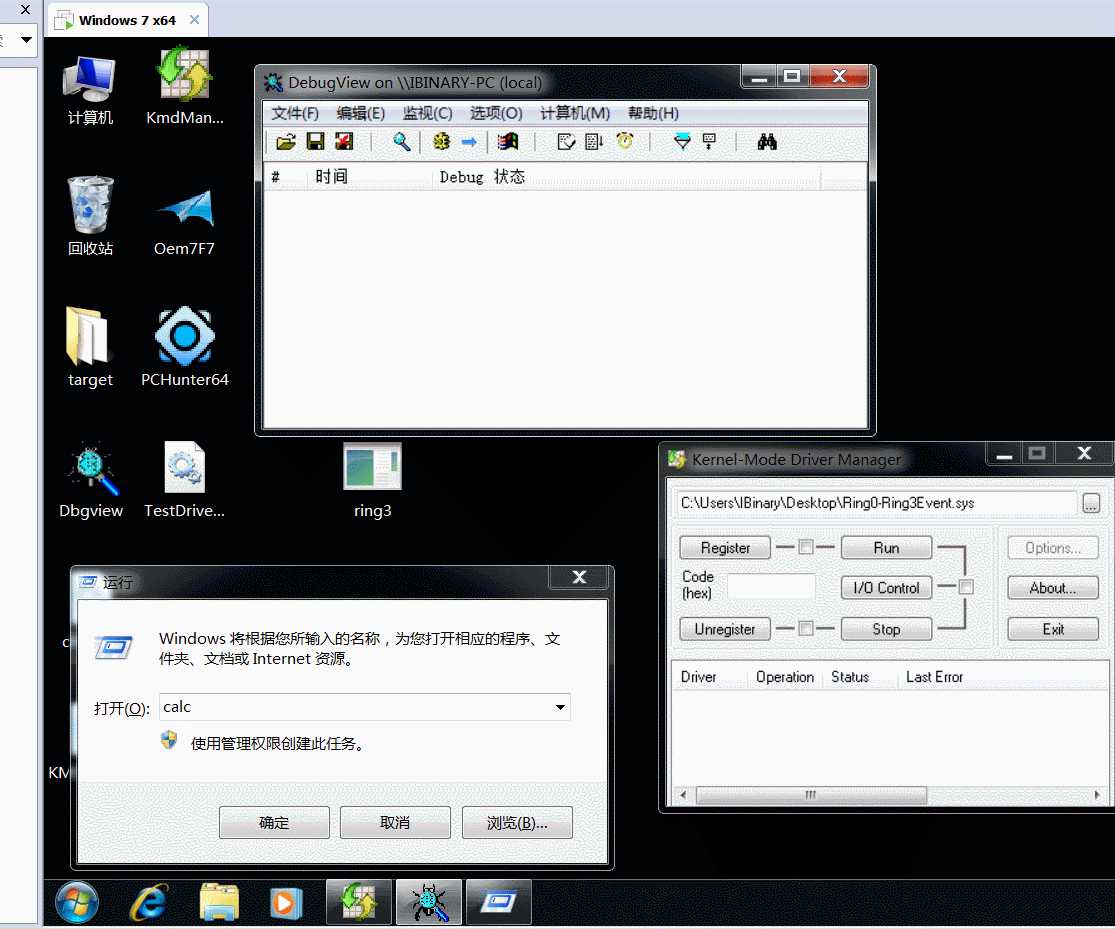Toggle the checkbox linking Unregister and Stop
Screen dimensions: 1115x929
coord(806,628)
